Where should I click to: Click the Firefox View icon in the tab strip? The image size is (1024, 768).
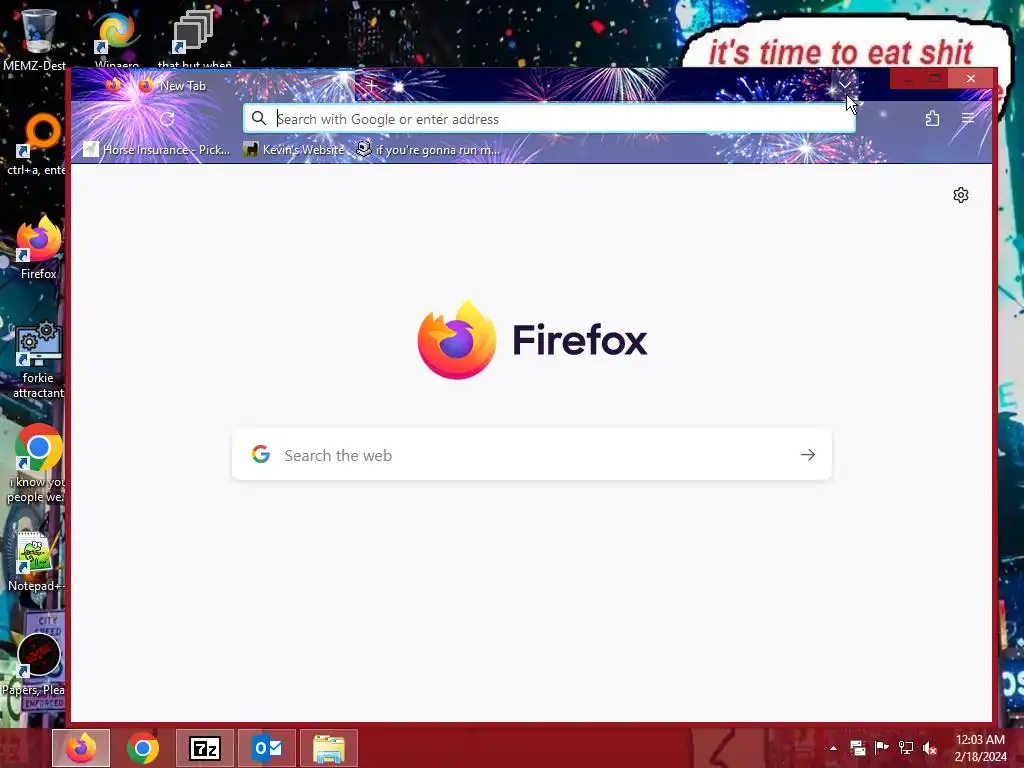tap(113, 86)
